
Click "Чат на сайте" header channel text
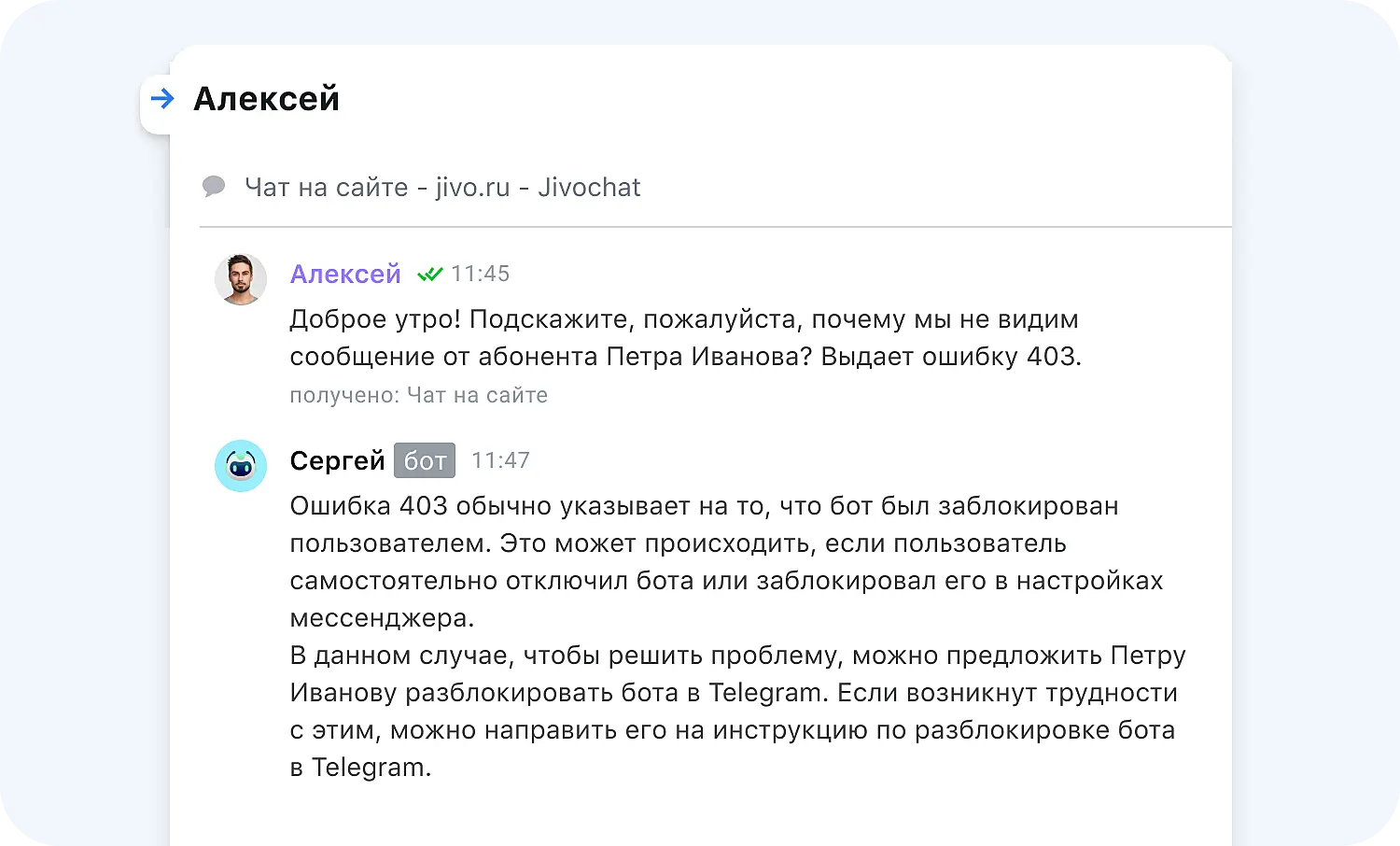(327, 188)
